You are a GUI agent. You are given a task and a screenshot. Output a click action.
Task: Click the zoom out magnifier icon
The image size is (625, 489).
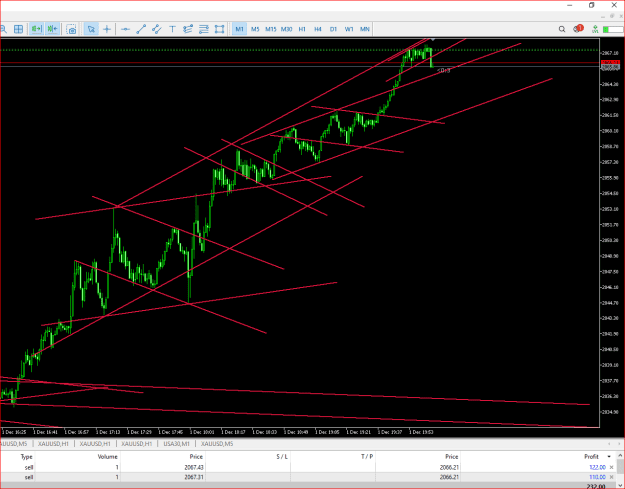click(2, 29)
